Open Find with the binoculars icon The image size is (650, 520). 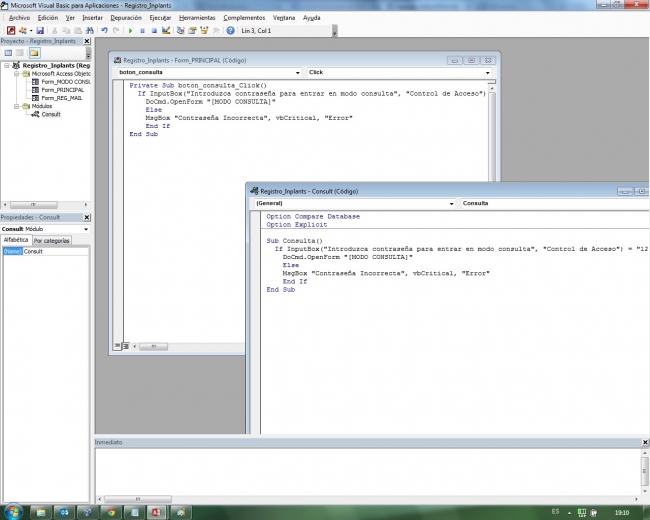point(90,30)
